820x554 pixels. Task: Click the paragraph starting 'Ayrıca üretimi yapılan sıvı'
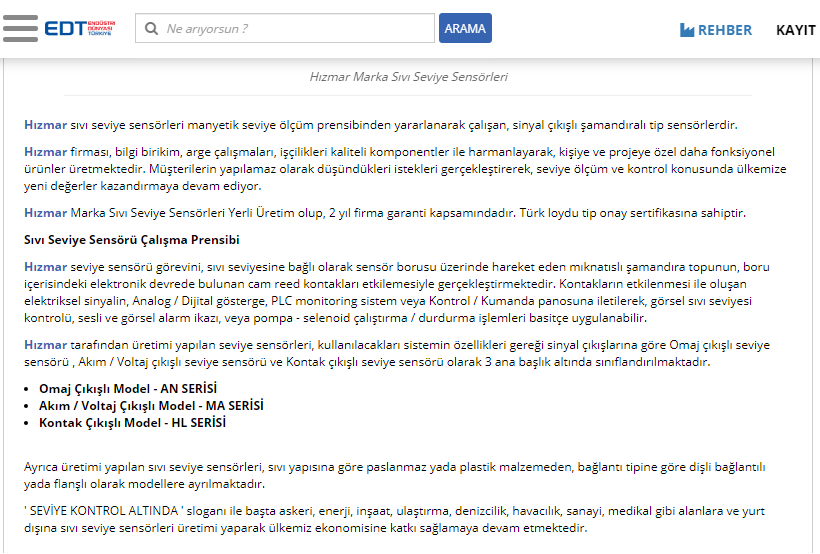tap(395, 476)
